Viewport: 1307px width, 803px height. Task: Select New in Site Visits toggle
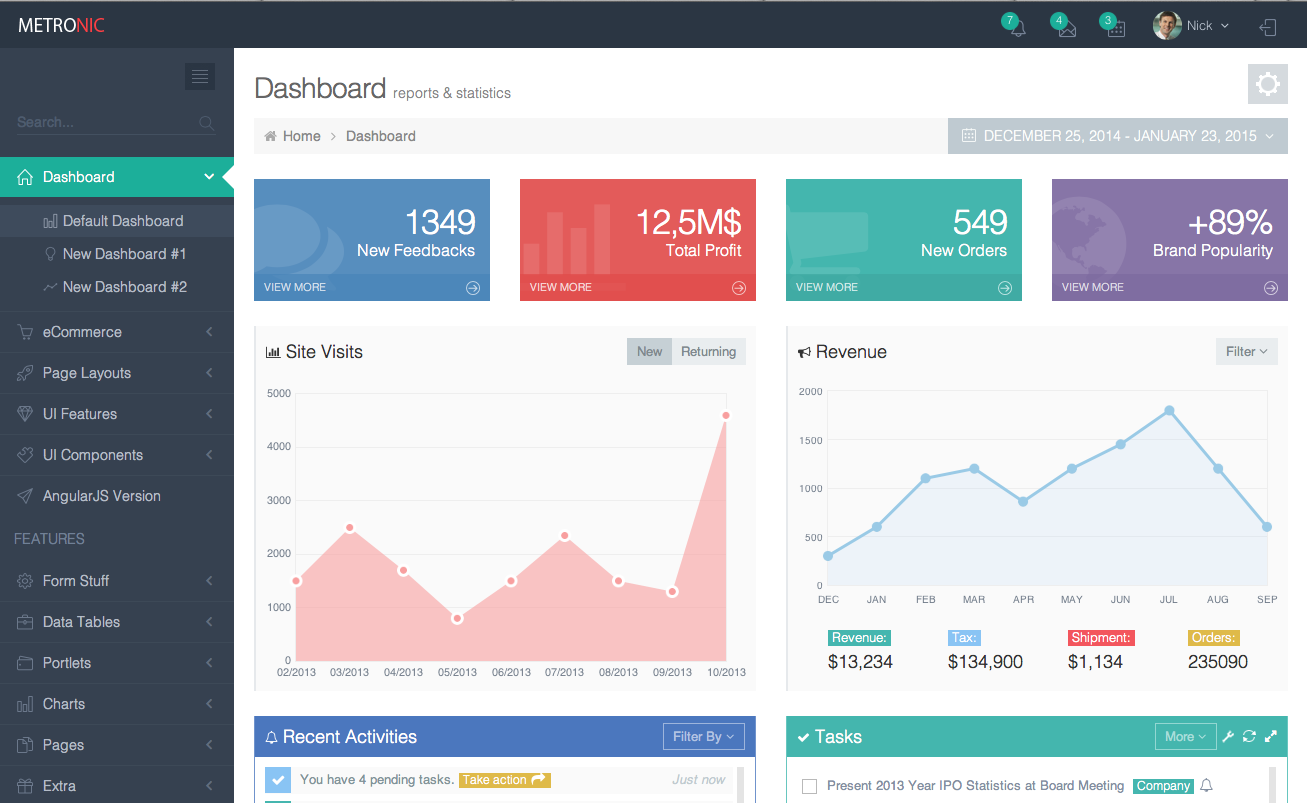click(x=649, y=352)
